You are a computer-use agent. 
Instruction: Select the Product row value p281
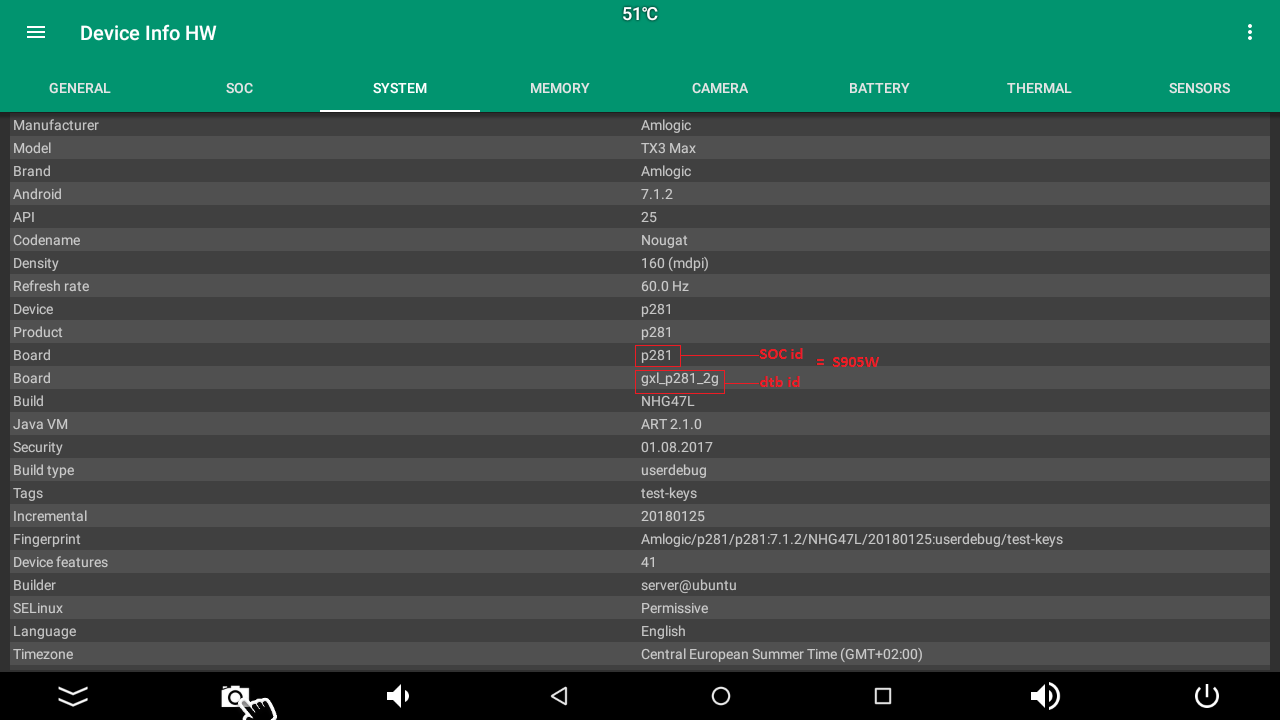[x=656, y=332]
